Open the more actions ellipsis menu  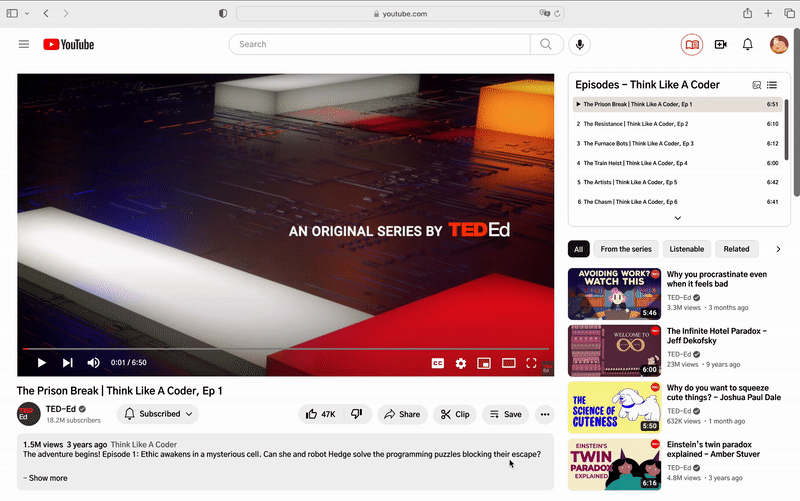coord(544,414)
